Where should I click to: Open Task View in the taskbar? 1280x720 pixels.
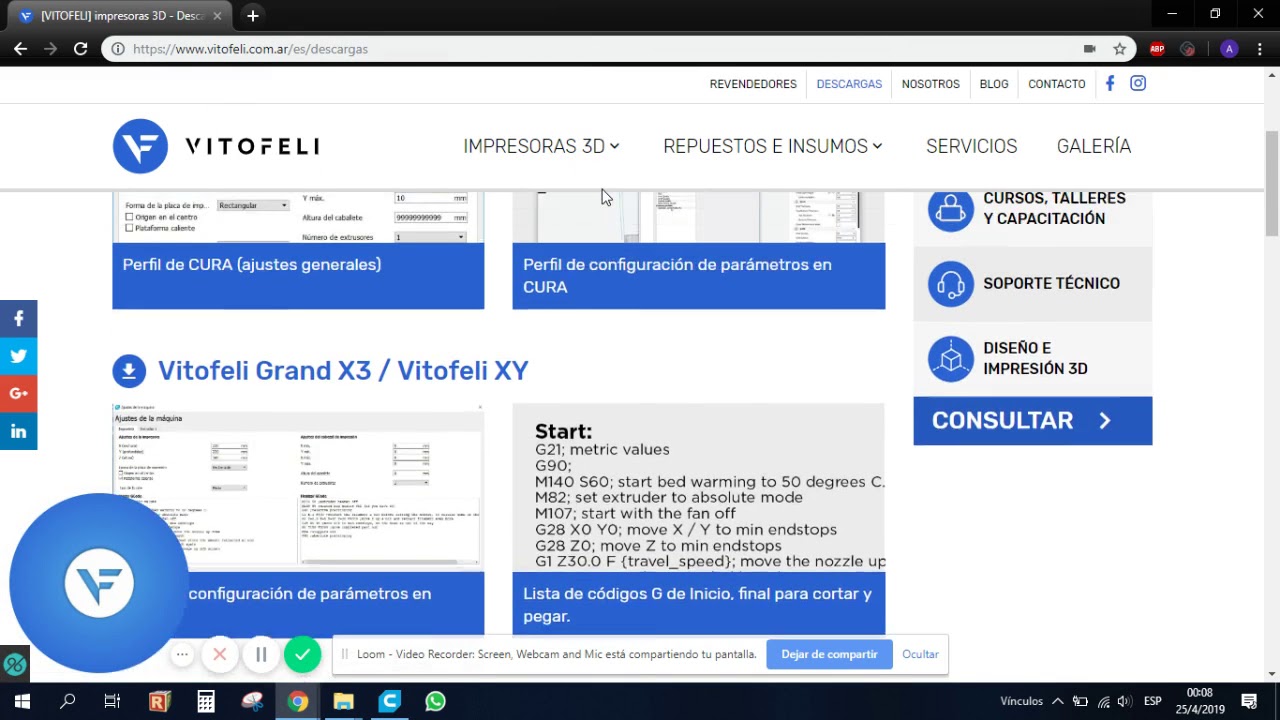coord(112,701)
